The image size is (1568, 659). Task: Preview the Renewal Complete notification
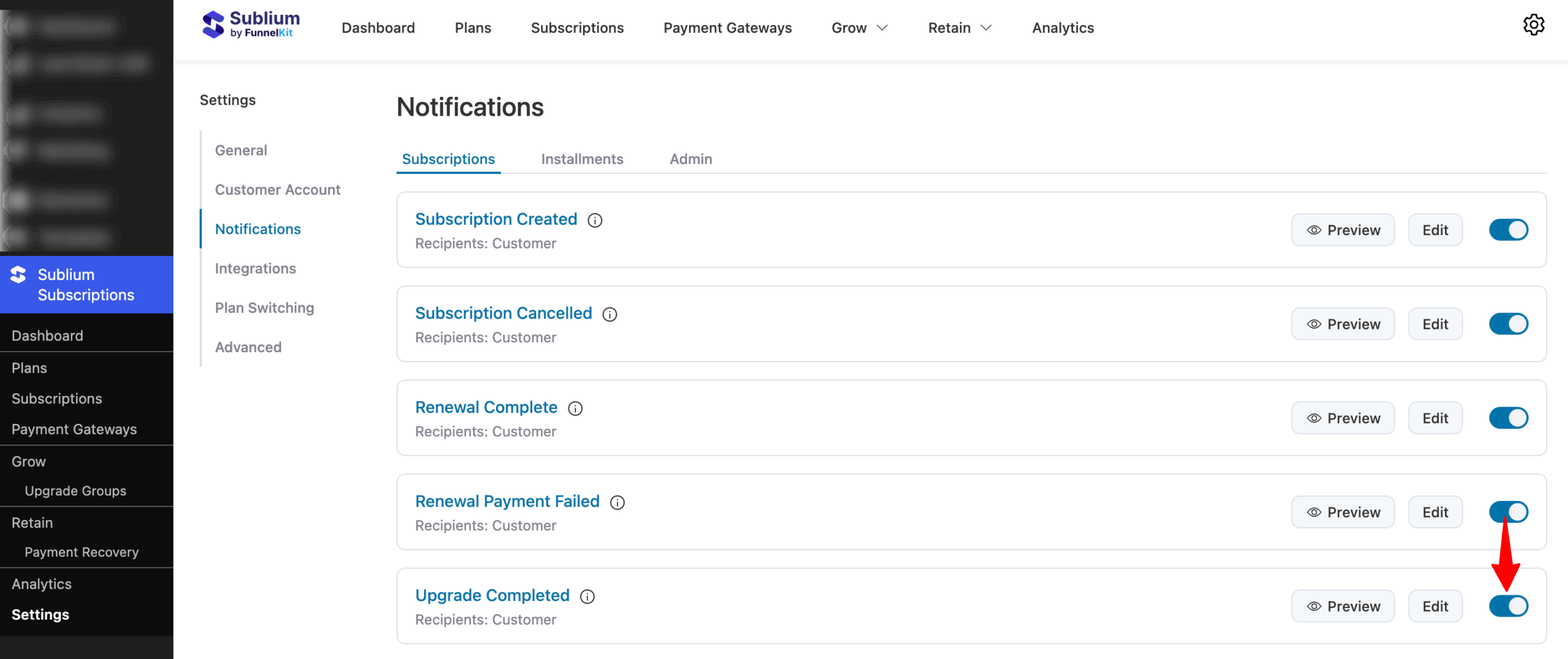1343,417
